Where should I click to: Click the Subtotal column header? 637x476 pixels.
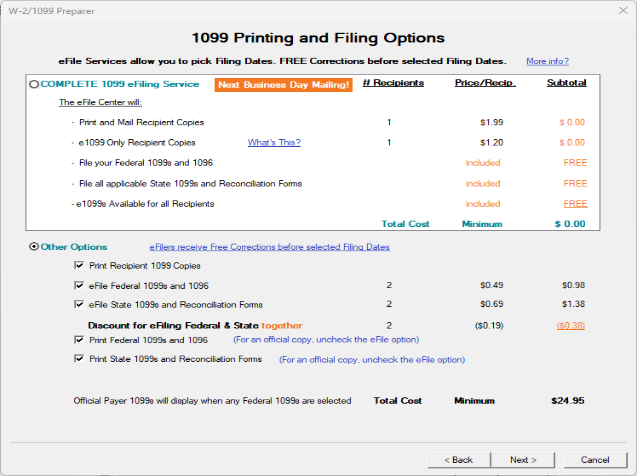click(567, 83)
